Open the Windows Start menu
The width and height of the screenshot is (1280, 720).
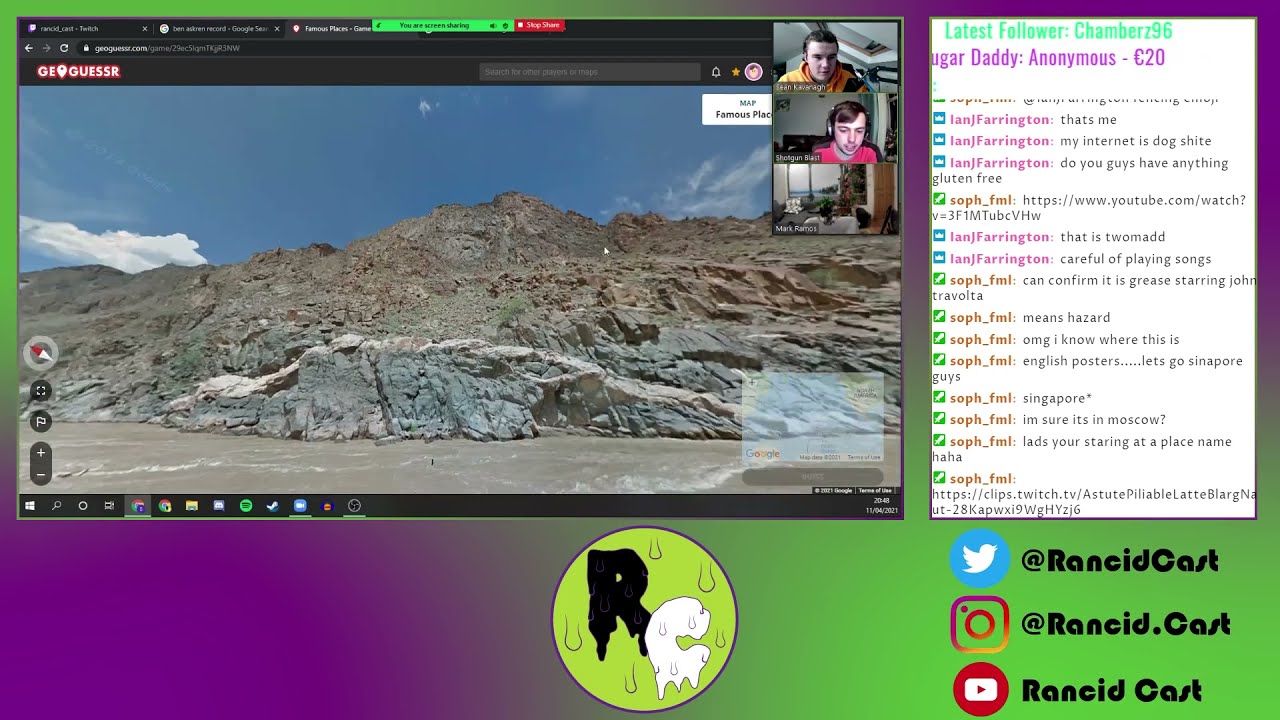pyautogui.click(x=30, y=506)
